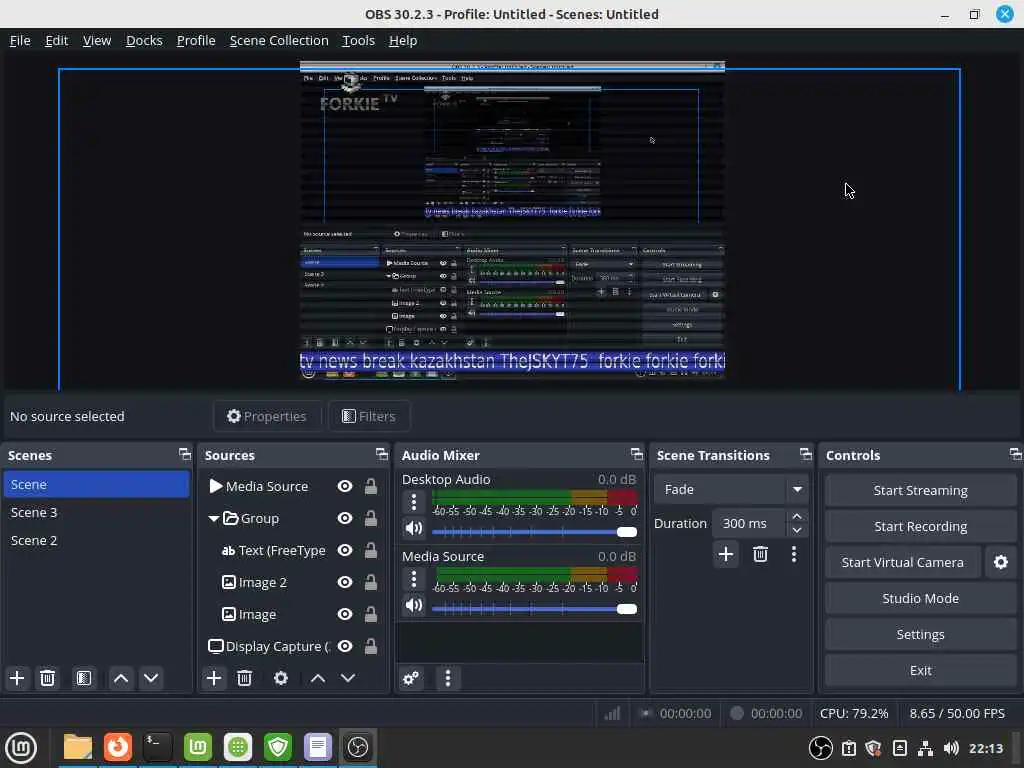Add a new scene with plus icon

click(x=17, y=678)
